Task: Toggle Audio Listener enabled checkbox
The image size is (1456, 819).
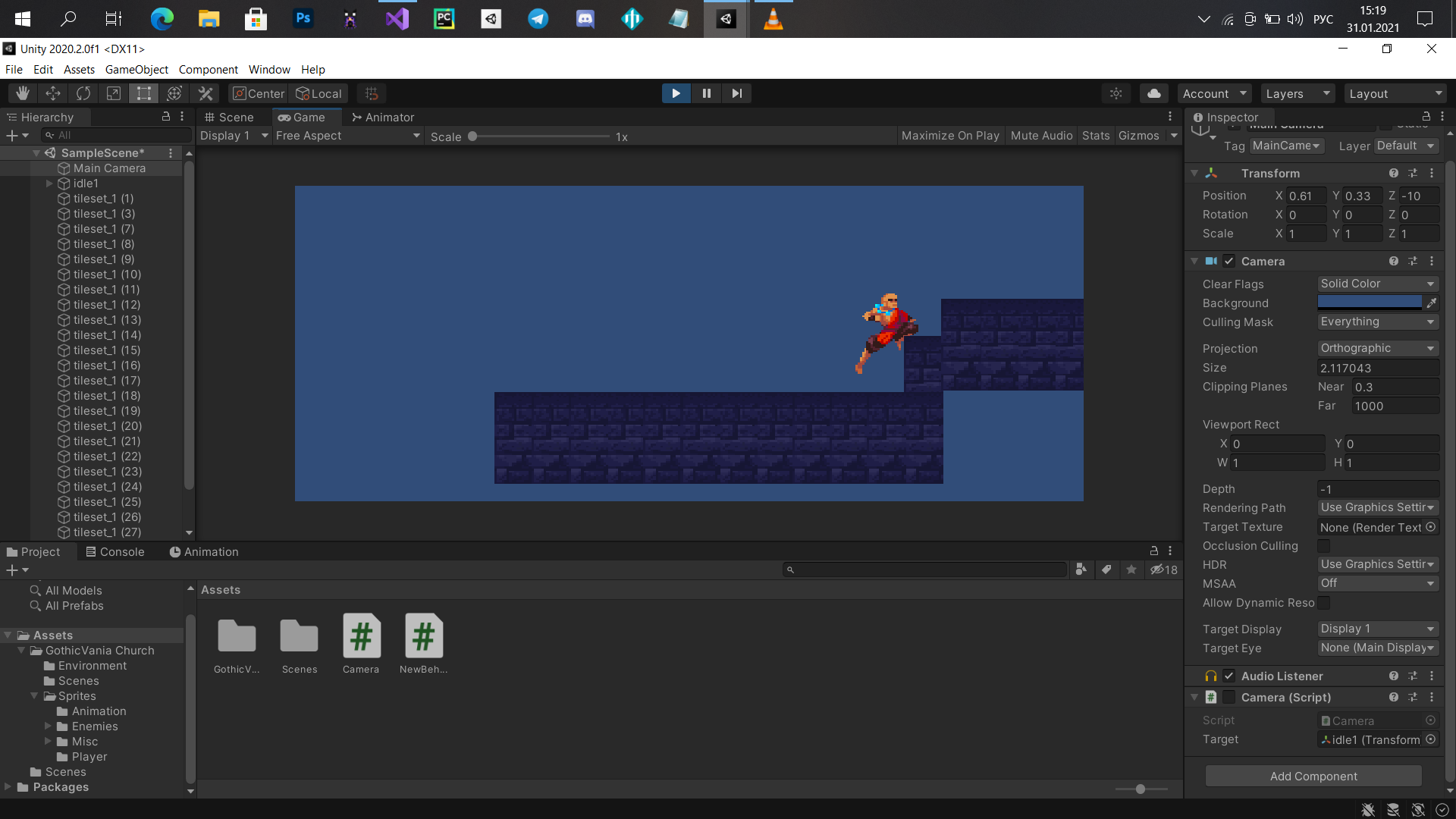Action: tap(1229, 676)
